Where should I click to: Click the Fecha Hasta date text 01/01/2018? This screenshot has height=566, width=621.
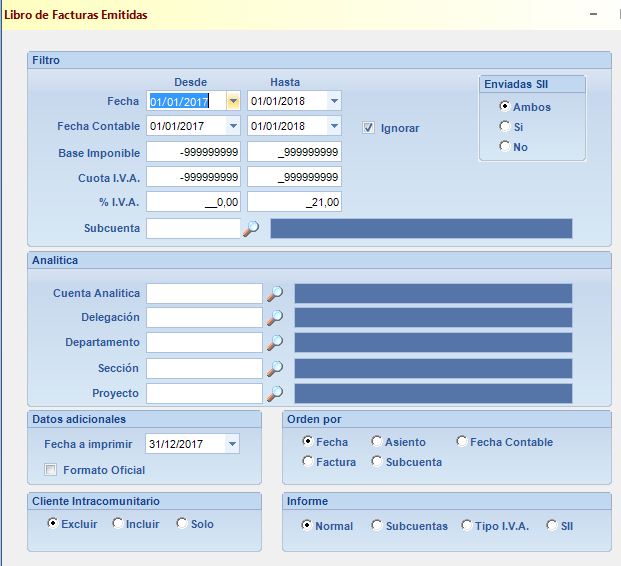tap(278, 101)
